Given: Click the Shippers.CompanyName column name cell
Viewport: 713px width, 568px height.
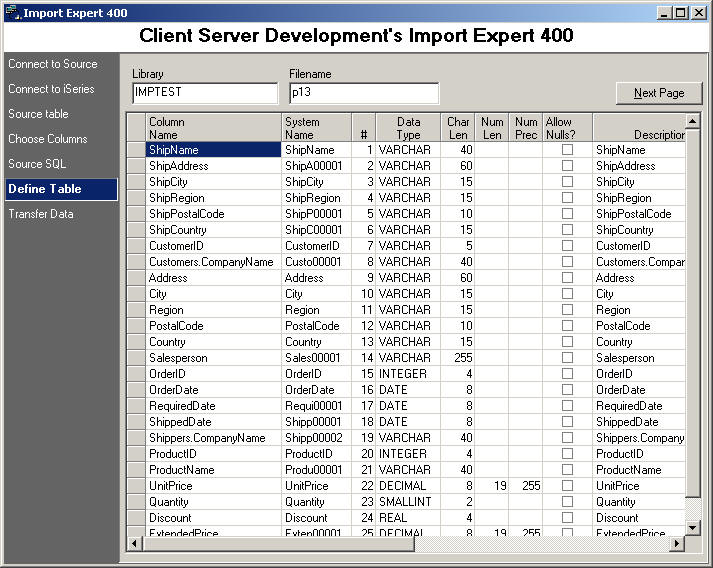Looking at the screenshot, I should 213,437.
